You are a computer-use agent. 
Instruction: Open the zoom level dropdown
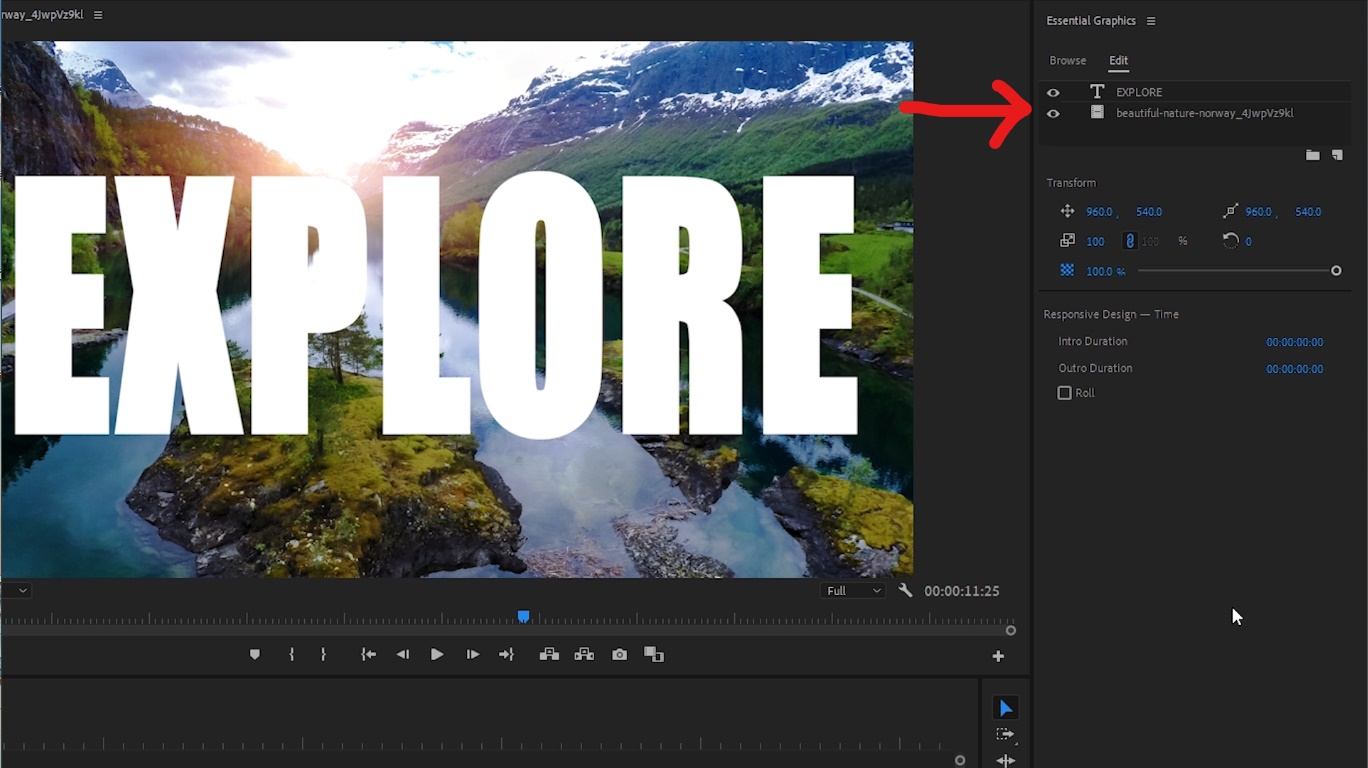click(x=16, y=591)
